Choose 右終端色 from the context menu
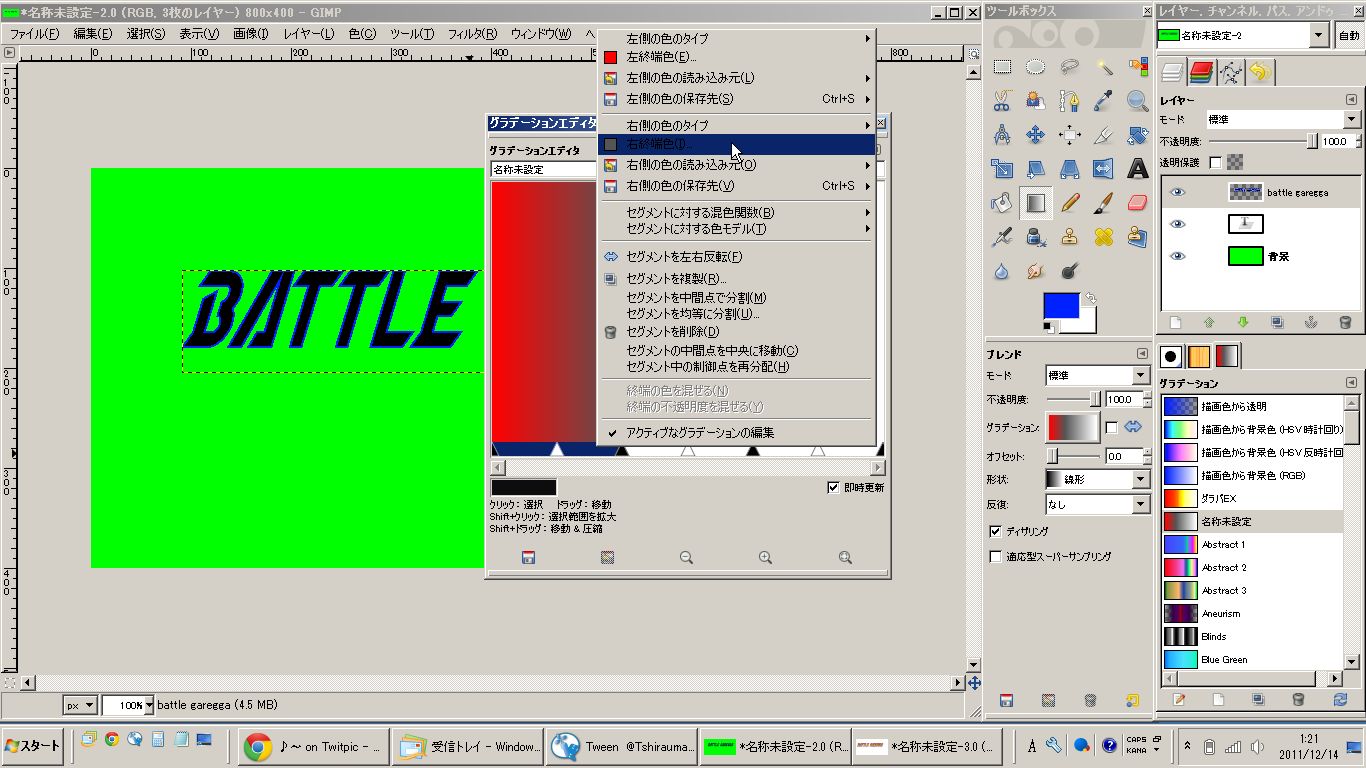 [x=736, y=144]
